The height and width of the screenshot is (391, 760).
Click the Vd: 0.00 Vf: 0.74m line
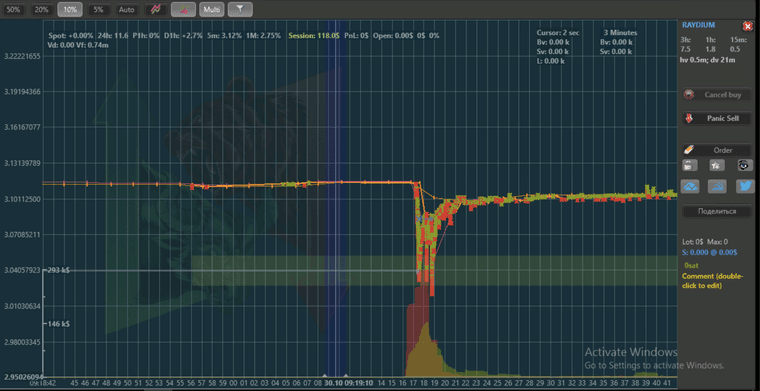point(78,45)
